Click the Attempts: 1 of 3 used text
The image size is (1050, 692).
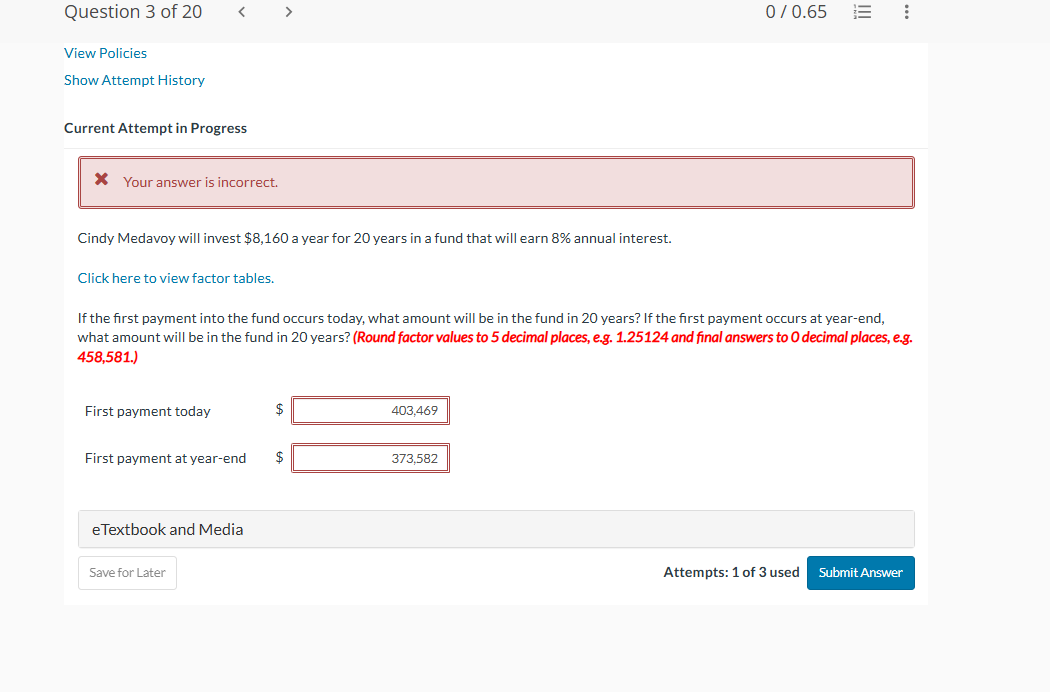click(x=731, y=572)
